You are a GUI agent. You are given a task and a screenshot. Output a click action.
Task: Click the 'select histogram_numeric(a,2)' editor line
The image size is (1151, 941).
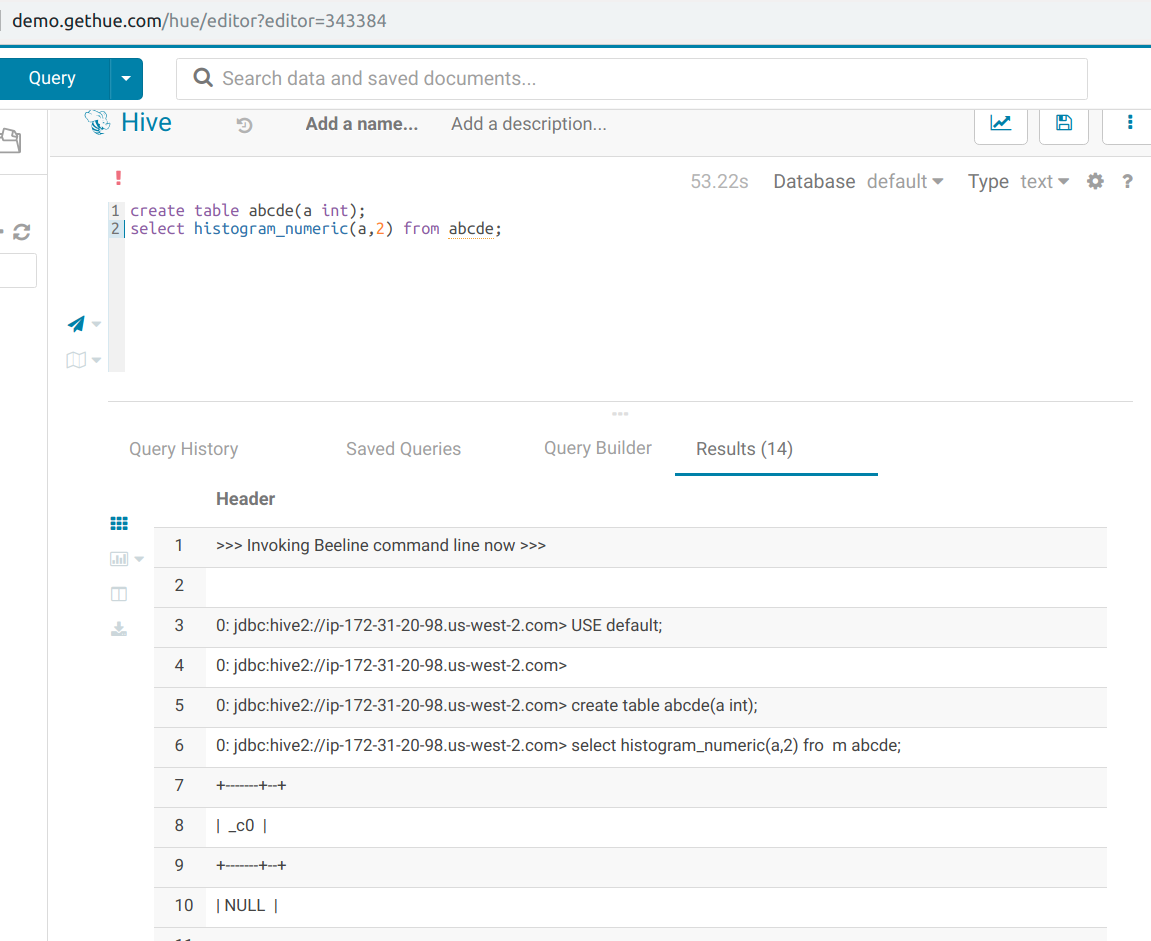[316, 229]
